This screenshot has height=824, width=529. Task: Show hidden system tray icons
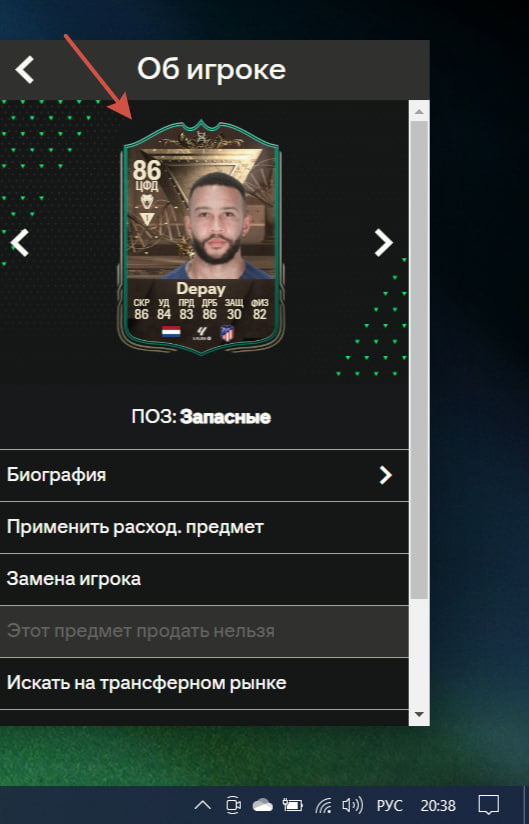click(203, 805)
